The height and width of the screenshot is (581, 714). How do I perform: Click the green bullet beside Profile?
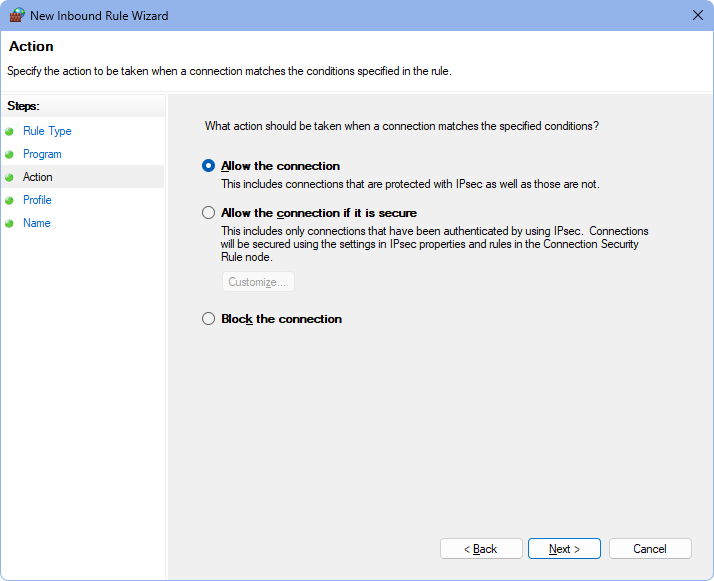[10, 200]
